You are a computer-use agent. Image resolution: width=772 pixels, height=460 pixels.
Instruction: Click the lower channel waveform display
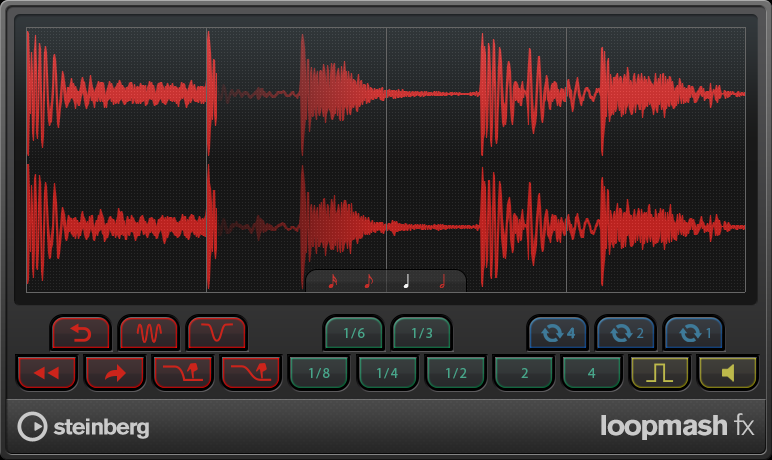(x=386, y=227)
